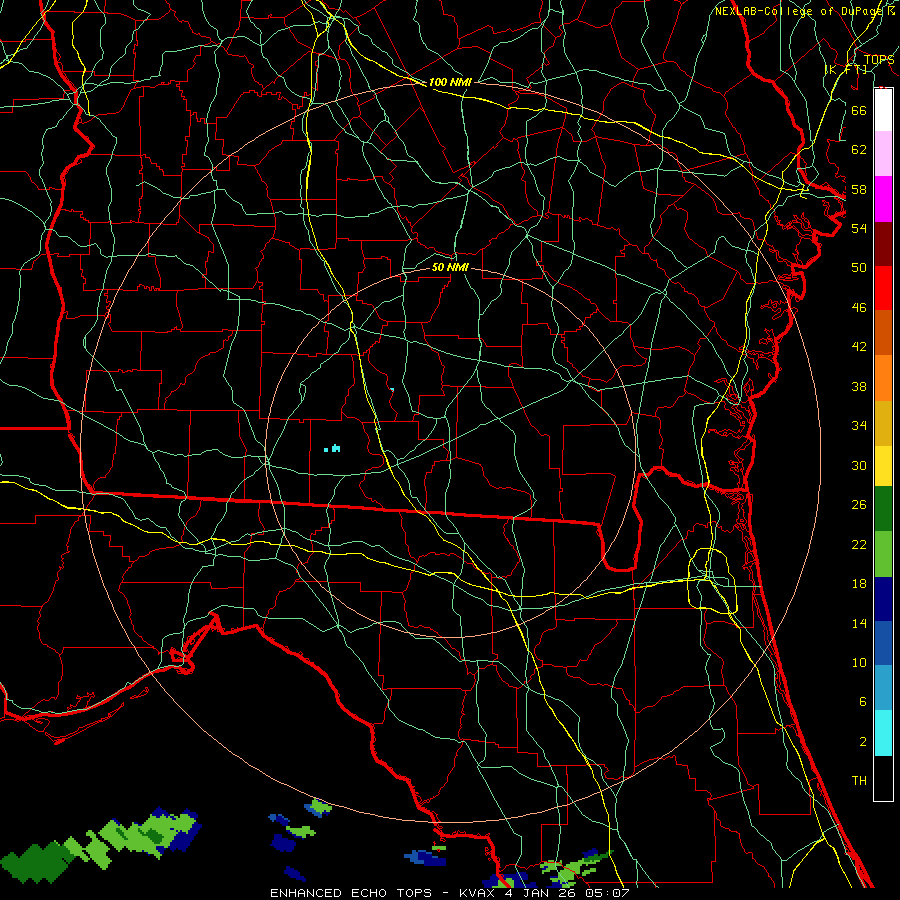Screen dimensions: 900x900
Task: Pick the light blue legend swatch
Action: pyautogui.click(x=883, y=688)
